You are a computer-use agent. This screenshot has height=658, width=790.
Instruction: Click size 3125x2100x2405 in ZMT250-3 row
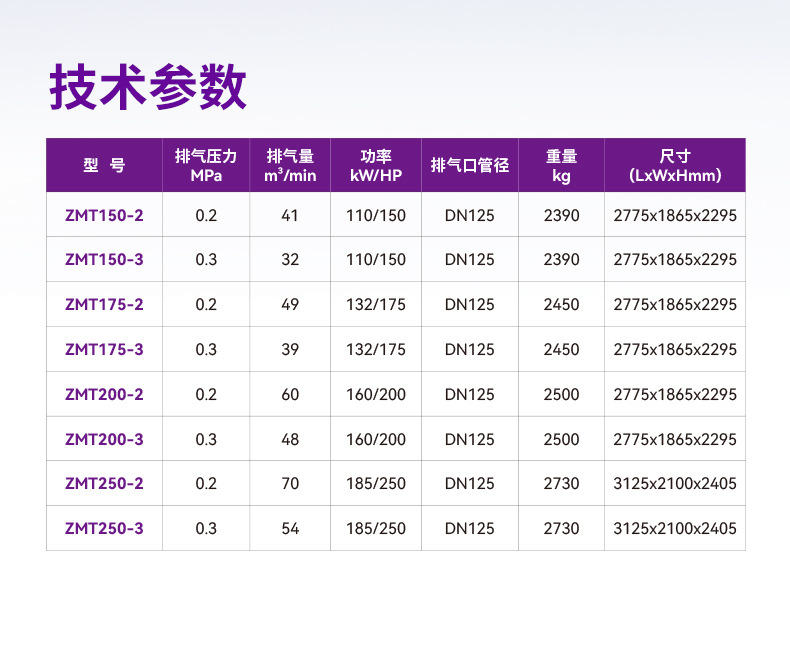[x=675, y=528]
